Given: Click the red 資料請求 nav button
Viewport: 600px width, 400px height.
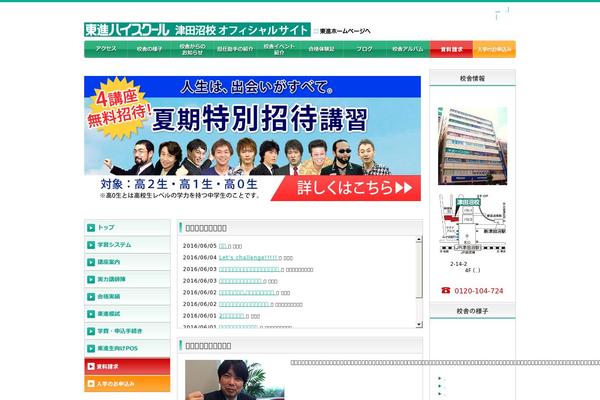Looking at the screenshot, I should (x=452, y=49).
